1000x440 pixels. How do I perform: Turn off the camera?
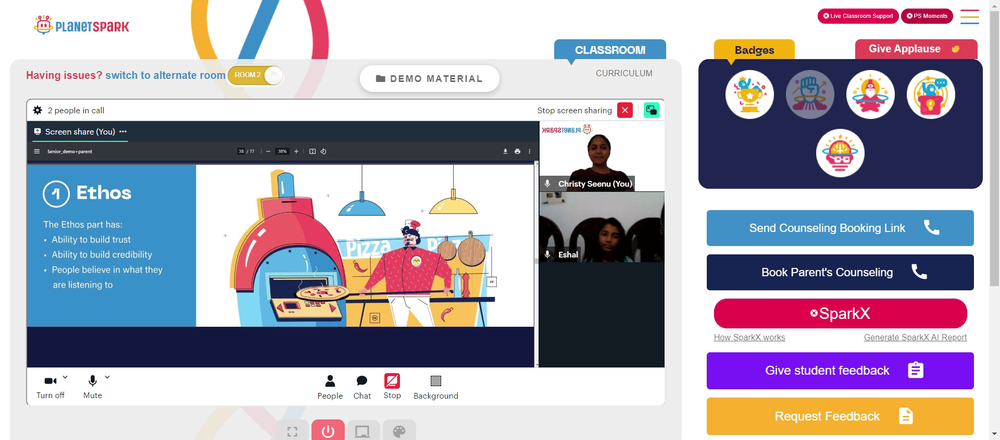(x=50, y=387)
